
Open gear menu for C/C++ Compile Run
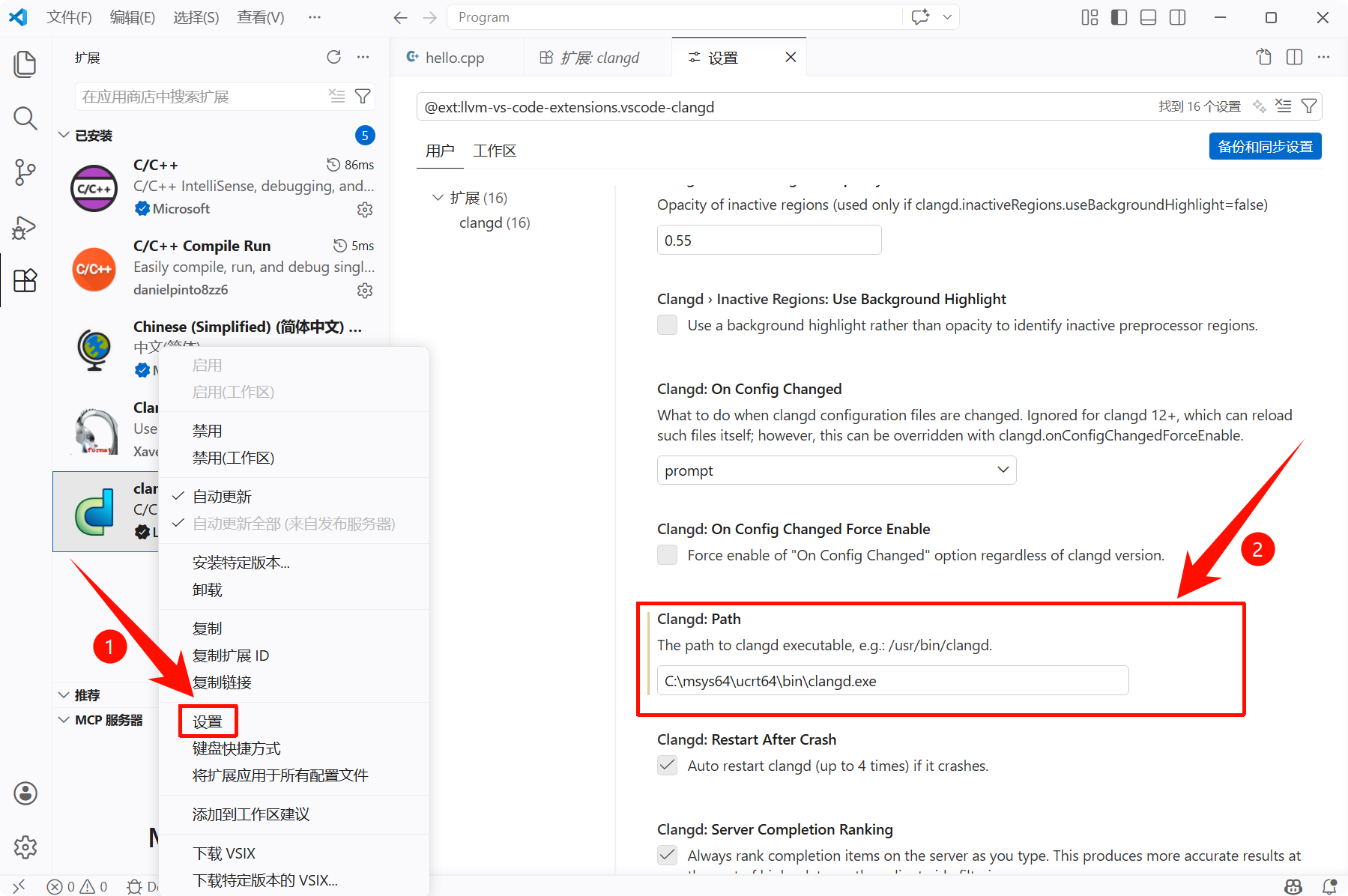click(x=365, y=291)
